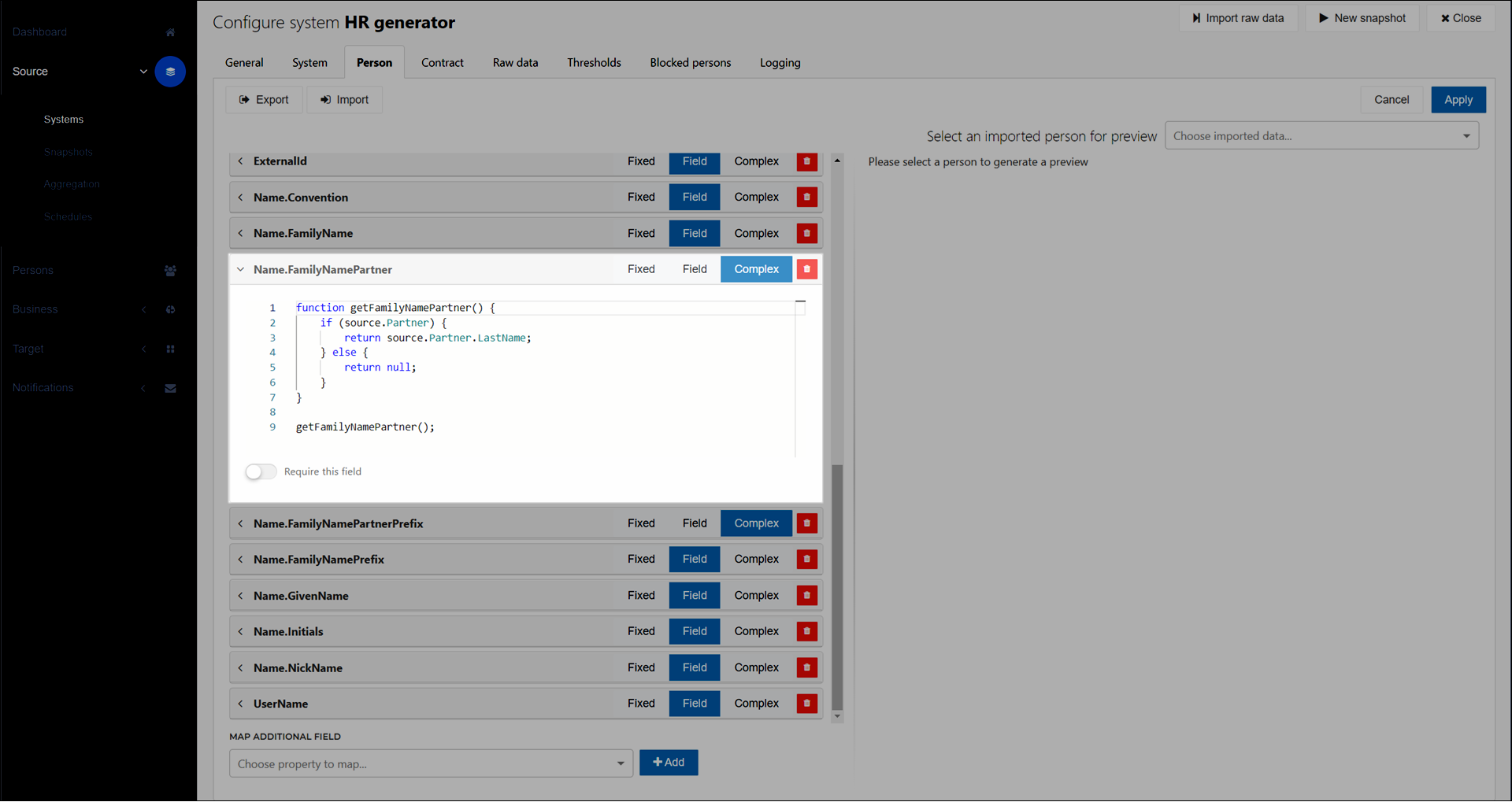This screenshot has width=1512, height=802.
Task: Switch to the Thresholds tab
Action: point(594,63)
